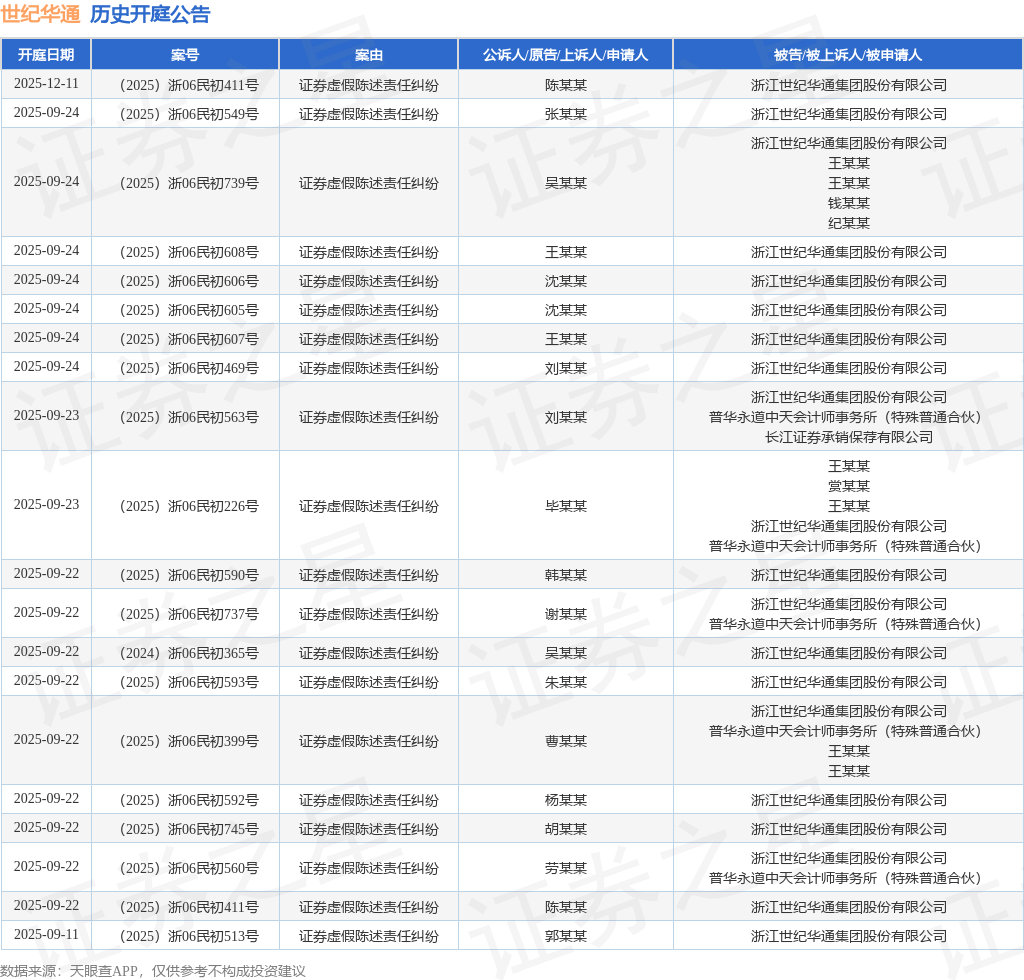Click the 2025-09-11 hearing date cell
1024x980 pixels.
click(46, 934)
